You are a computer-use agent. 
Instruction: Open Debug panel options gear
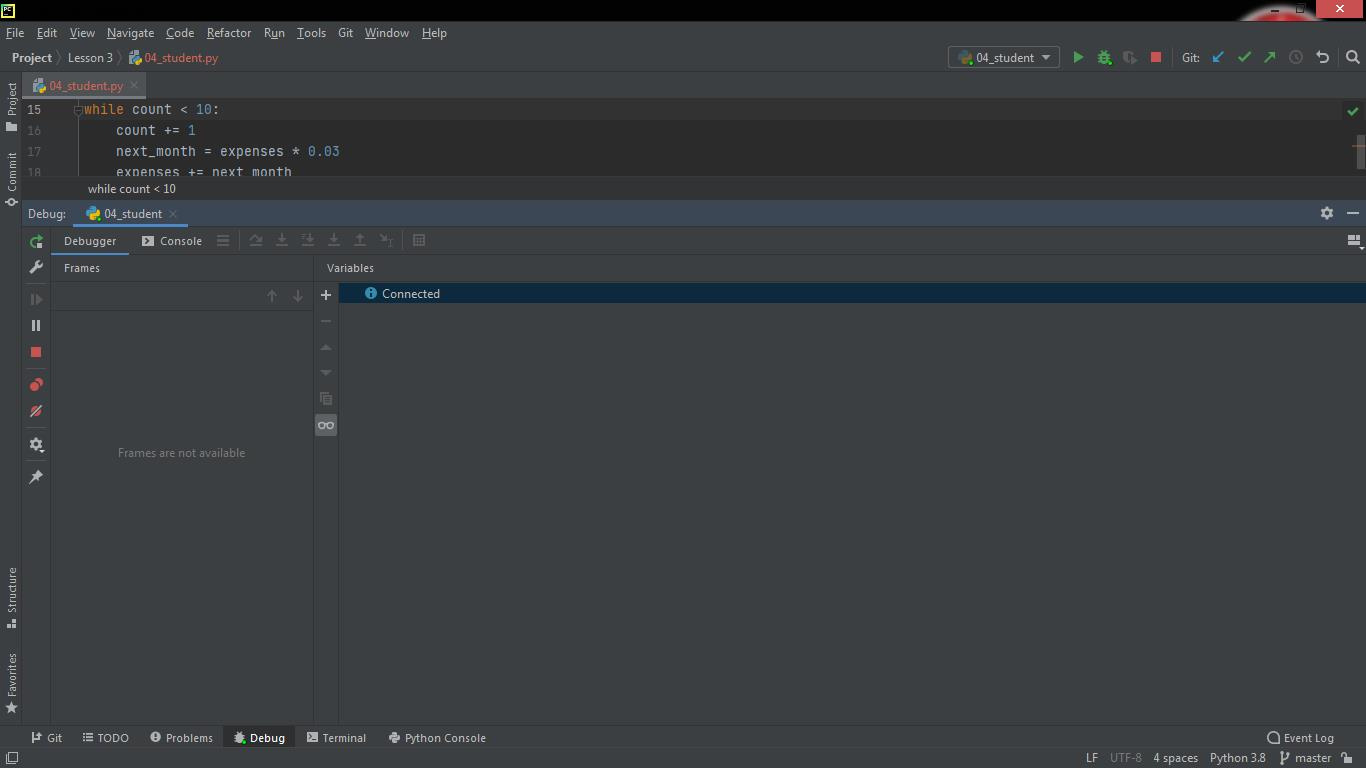pyautogui.click(x=1327, y=213)
